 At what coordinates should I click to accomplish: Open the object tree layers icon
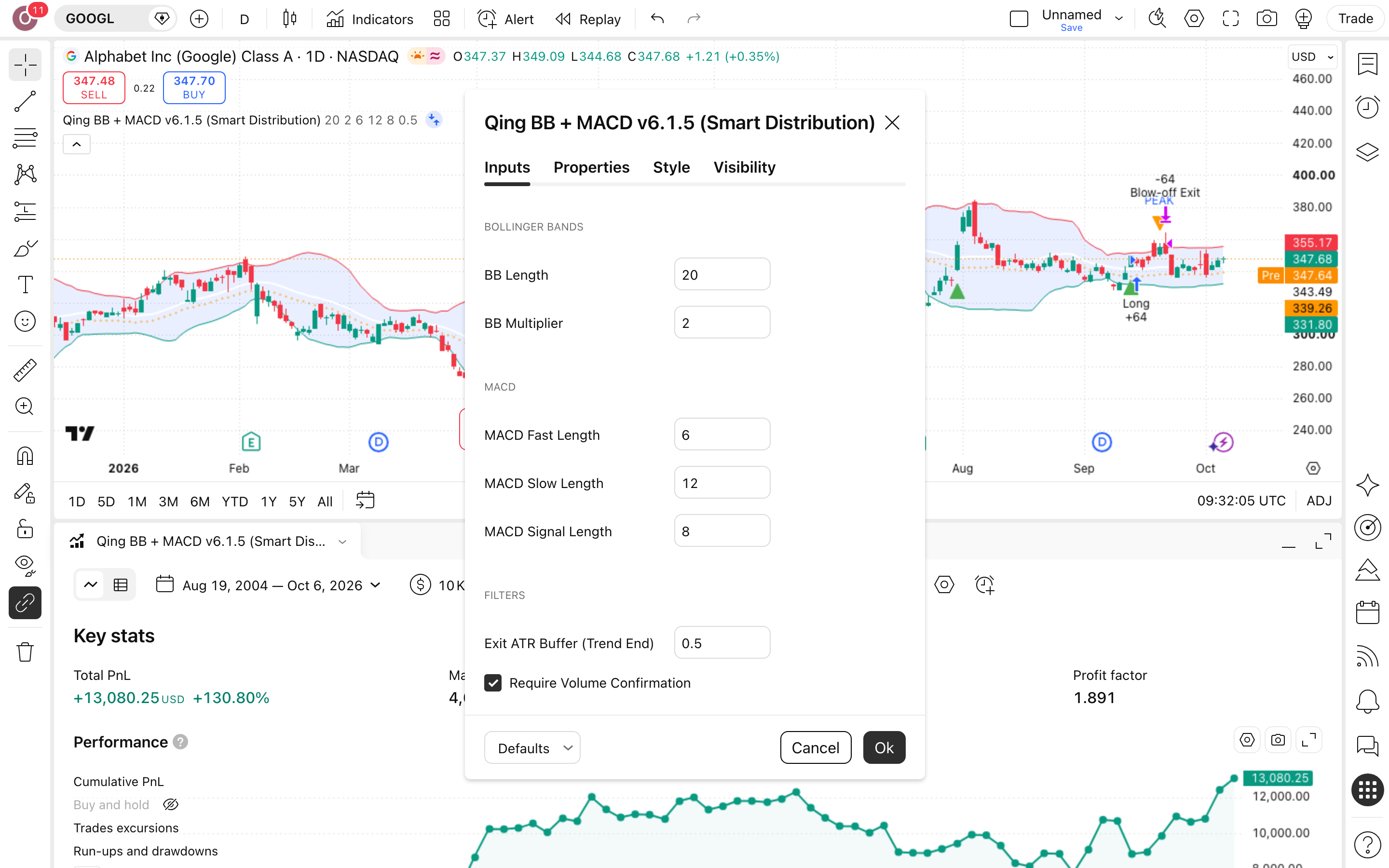pos(1367,151)
